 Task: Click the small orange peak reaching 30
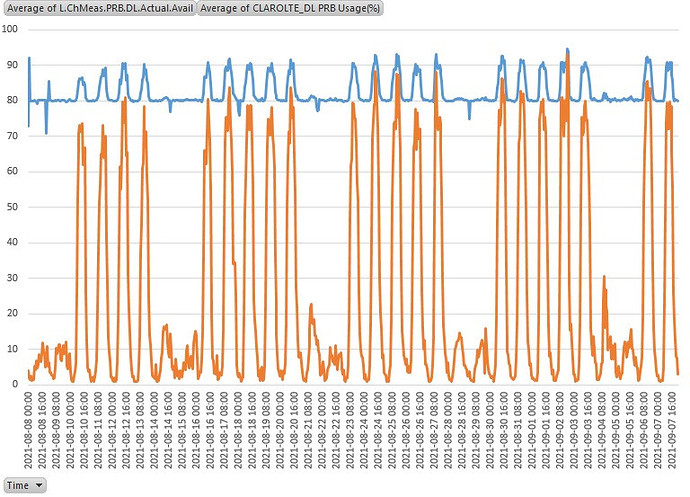pyautogui.click(x=604, y=276)
